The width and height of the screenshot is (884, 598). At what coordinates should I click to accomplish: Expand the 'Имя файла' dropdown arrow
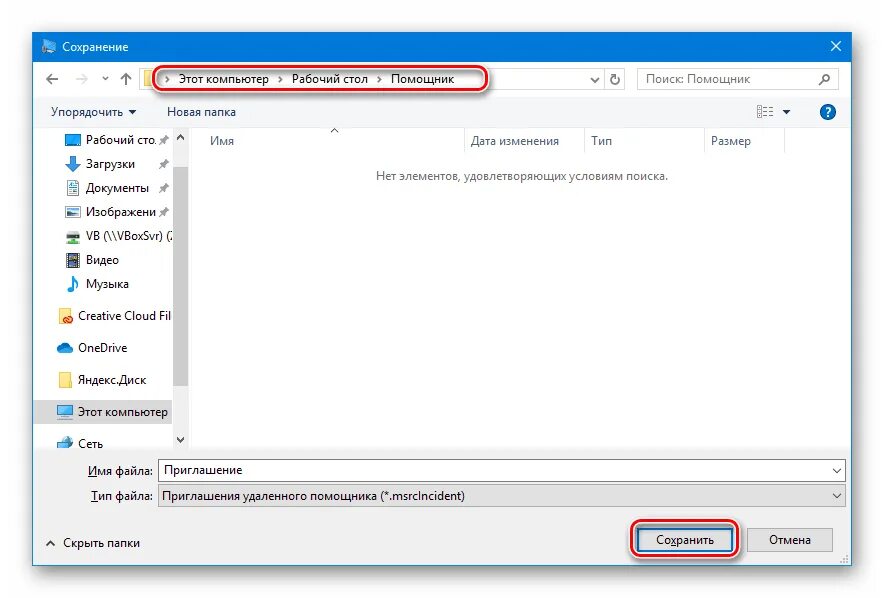click(837, 471)
